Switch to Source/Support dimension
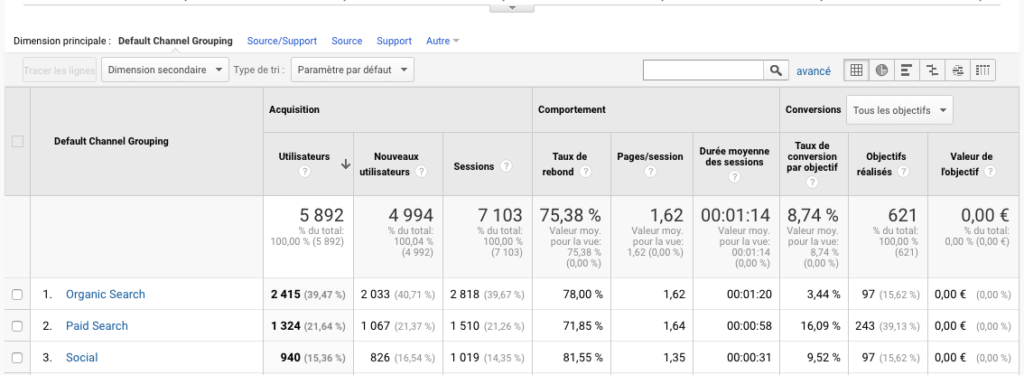 [282, 41]
